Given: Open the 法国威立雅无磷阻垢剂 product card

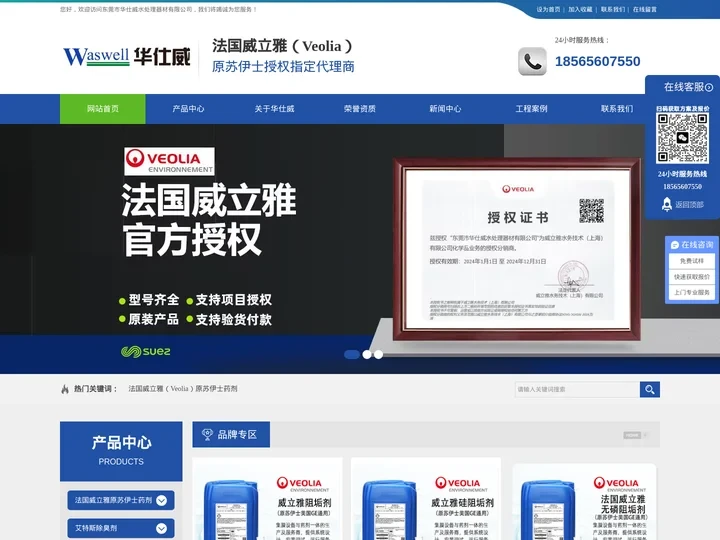Looking at the screenshot, I should click(584, 502).
